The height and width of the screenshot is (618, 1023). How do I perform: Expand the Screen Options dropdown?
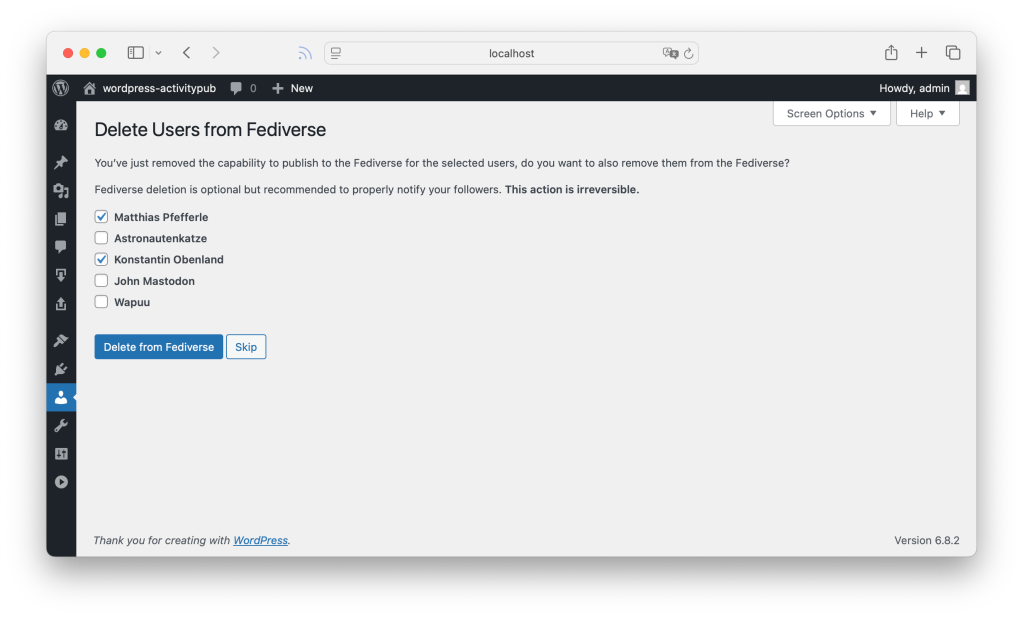(831, 114)
